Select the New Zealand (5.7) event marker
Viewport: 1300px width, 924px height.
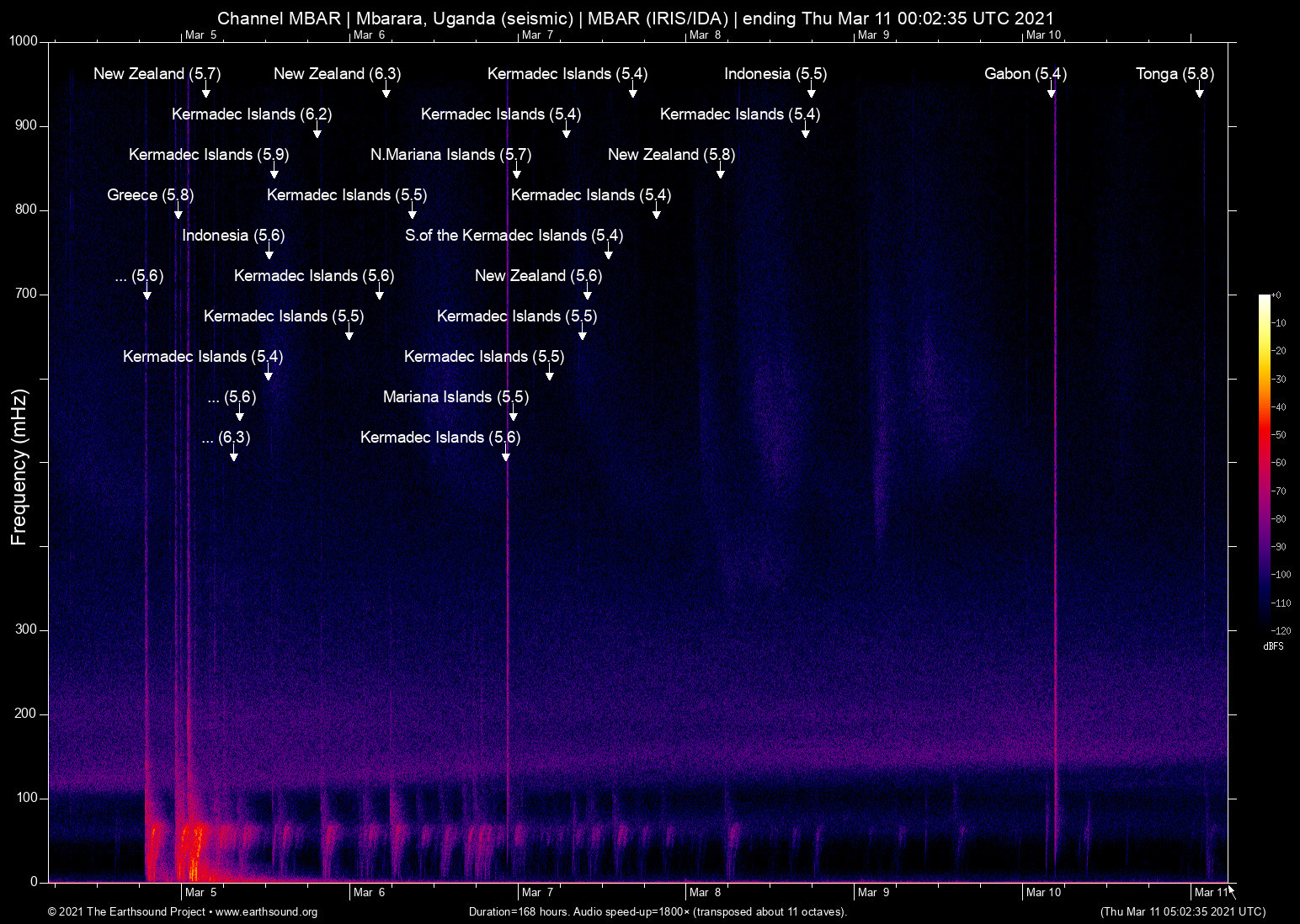pos(157,74)
